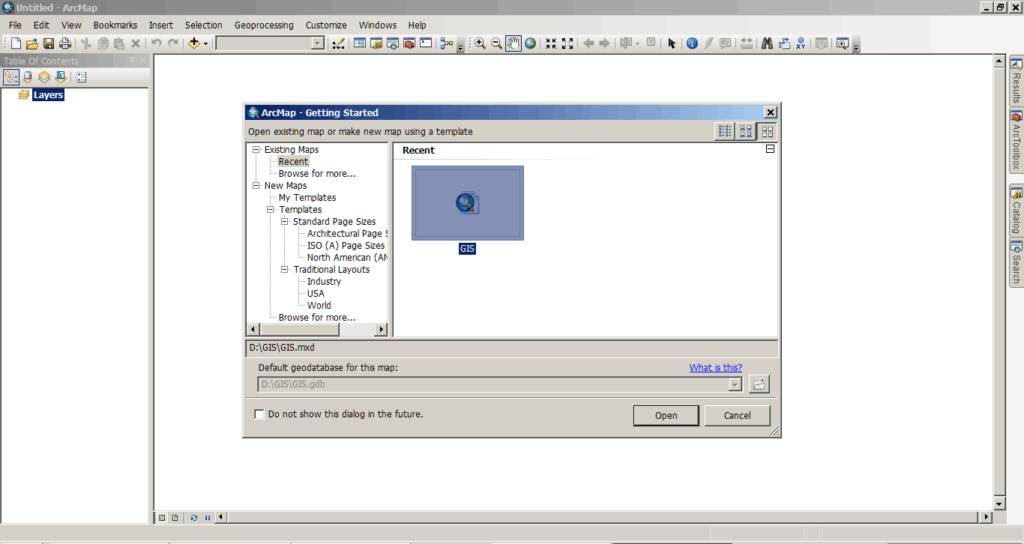Screen dimensions: 1024x544
Task: Collapse the Existing Maps tree node
Action: [x=257, y=150]
